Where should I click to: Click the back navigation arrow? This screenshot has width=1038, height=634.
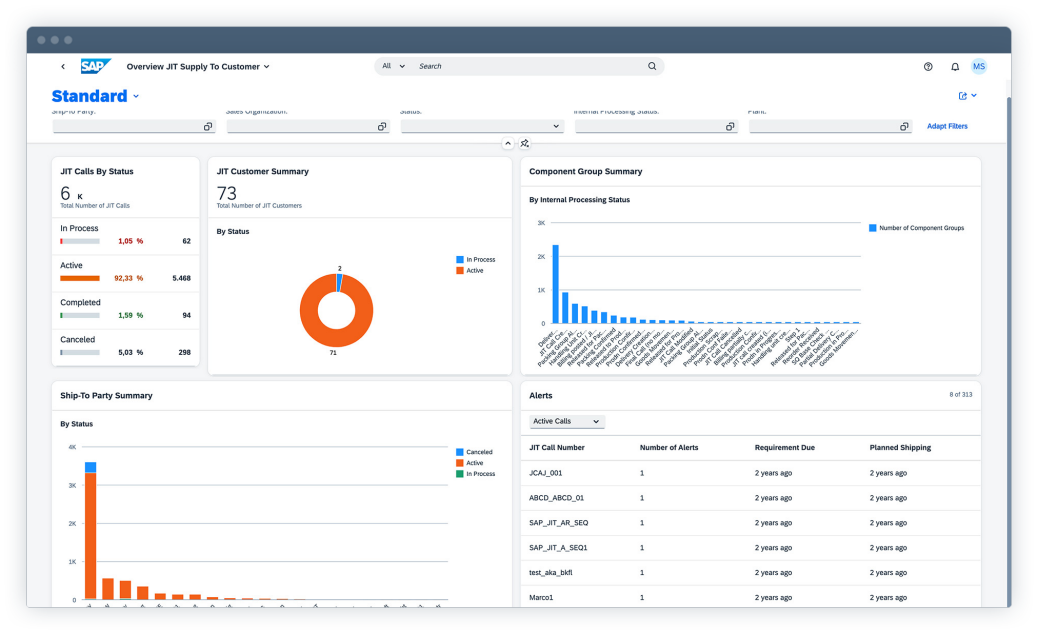pos(63,67)
